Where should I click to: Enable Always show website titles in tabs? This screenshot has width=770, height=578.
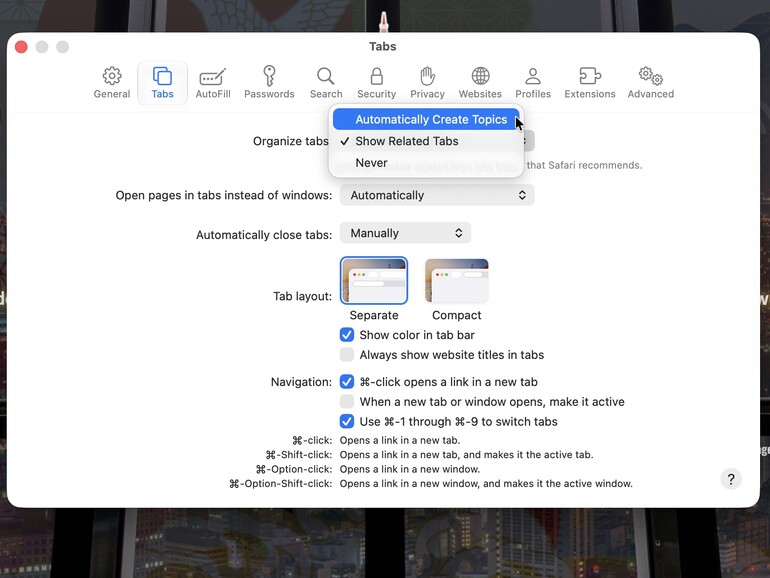click(347, 355)
